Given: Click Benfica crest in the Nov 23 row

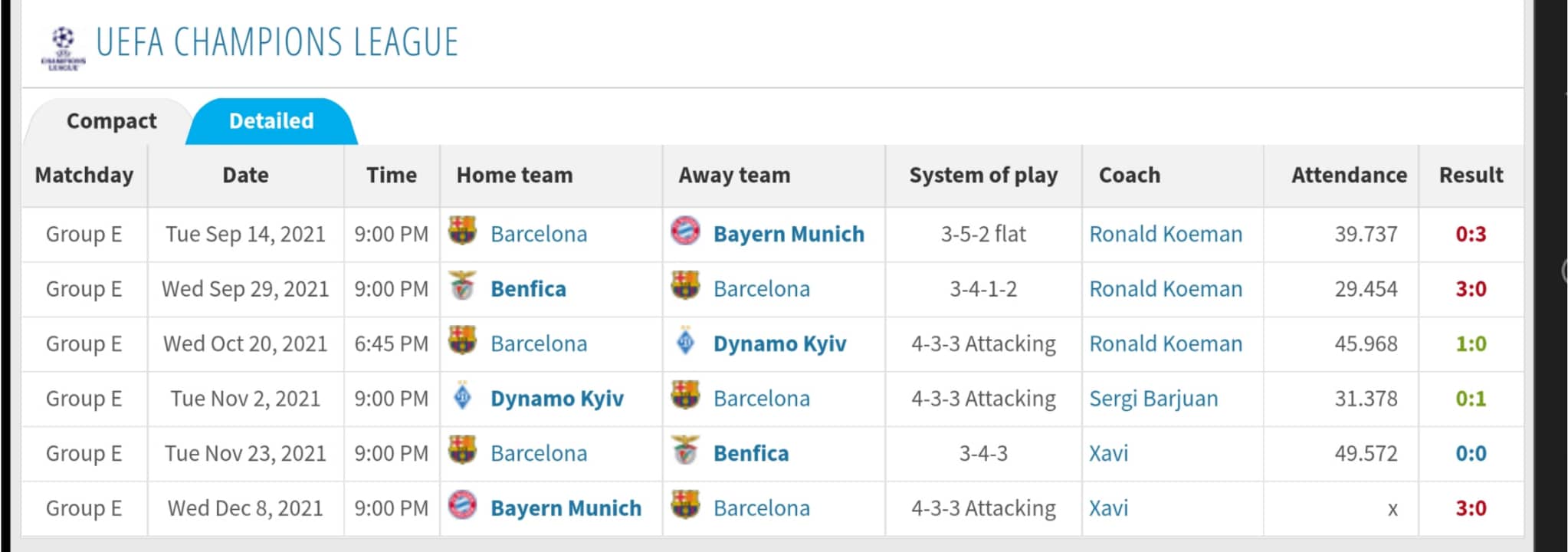Looking at the screenshot, I should tap(685, 450).
